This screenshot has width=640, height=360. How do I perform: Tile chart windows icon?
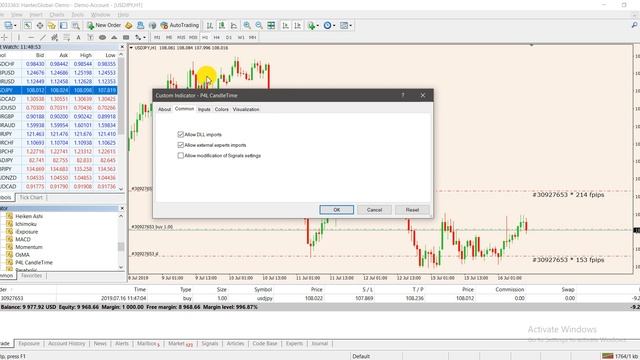point(271,25)
